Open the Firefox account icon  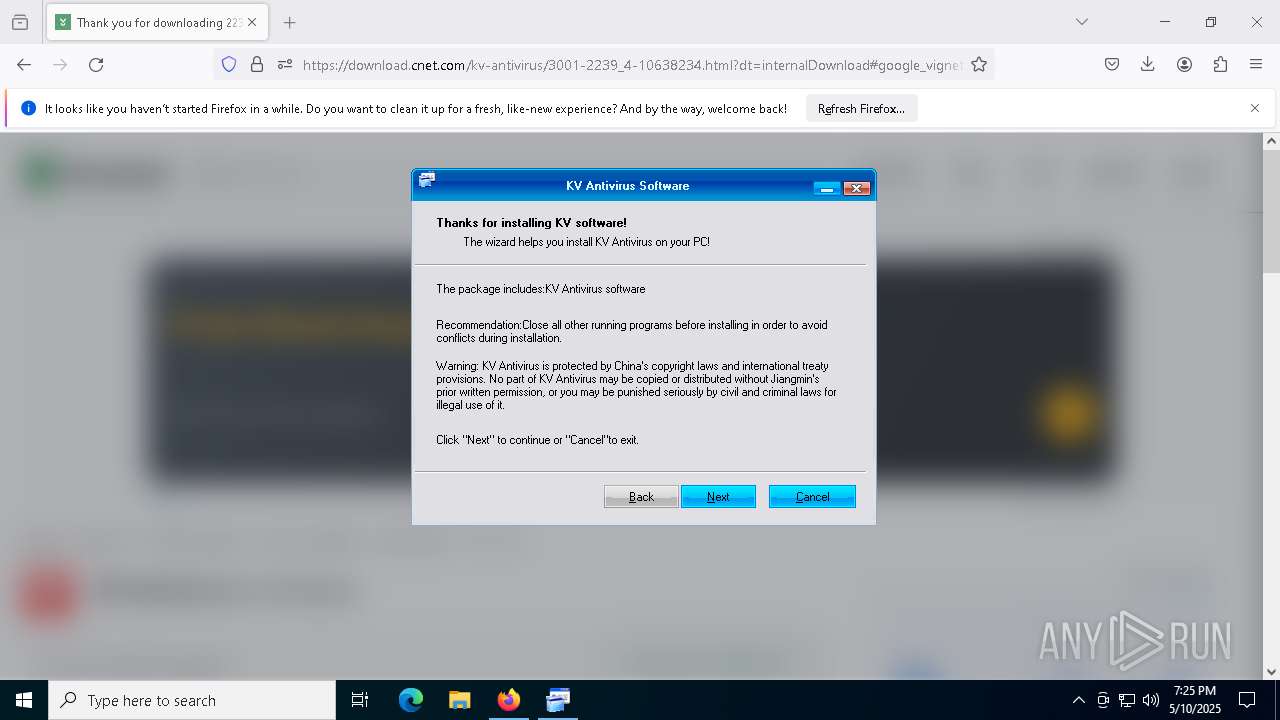click(1184, 64)
